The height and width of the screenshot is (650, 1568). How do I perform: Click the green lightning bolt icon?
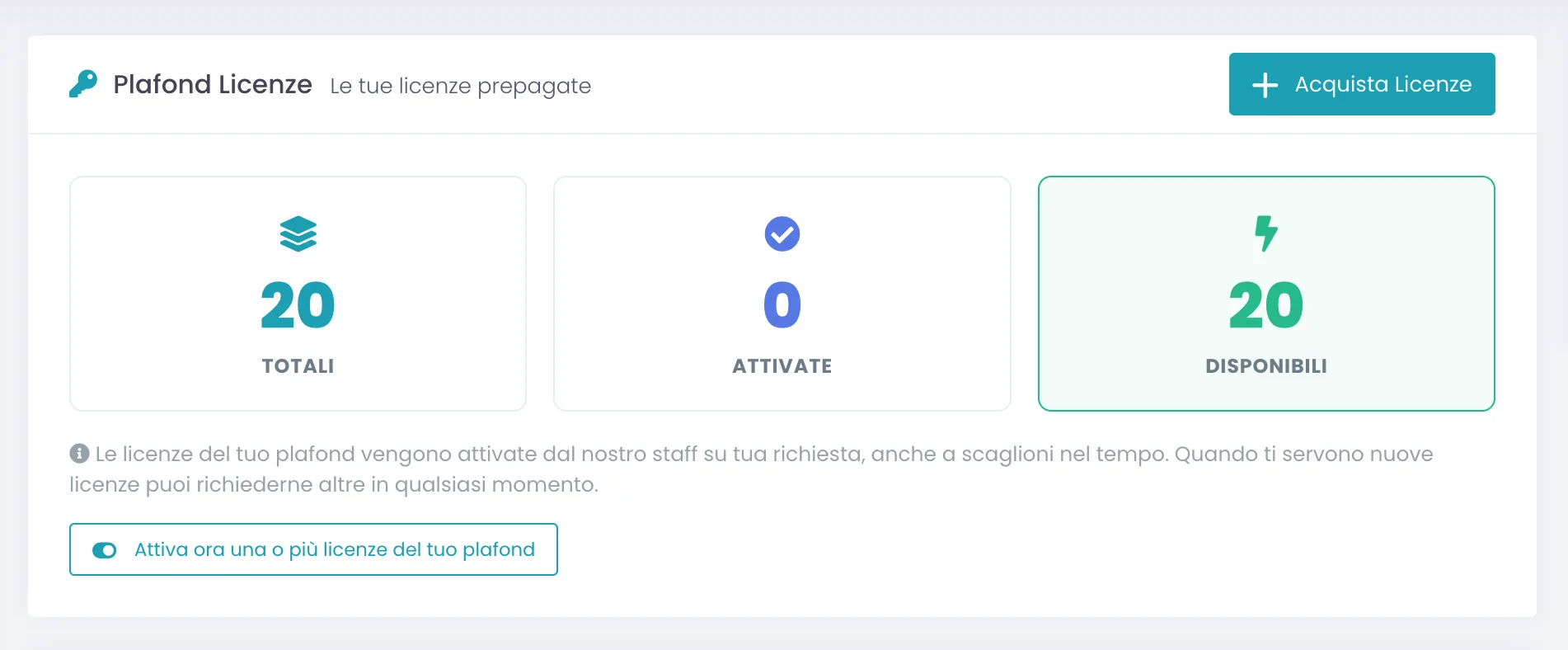[x=1266, y=233]
